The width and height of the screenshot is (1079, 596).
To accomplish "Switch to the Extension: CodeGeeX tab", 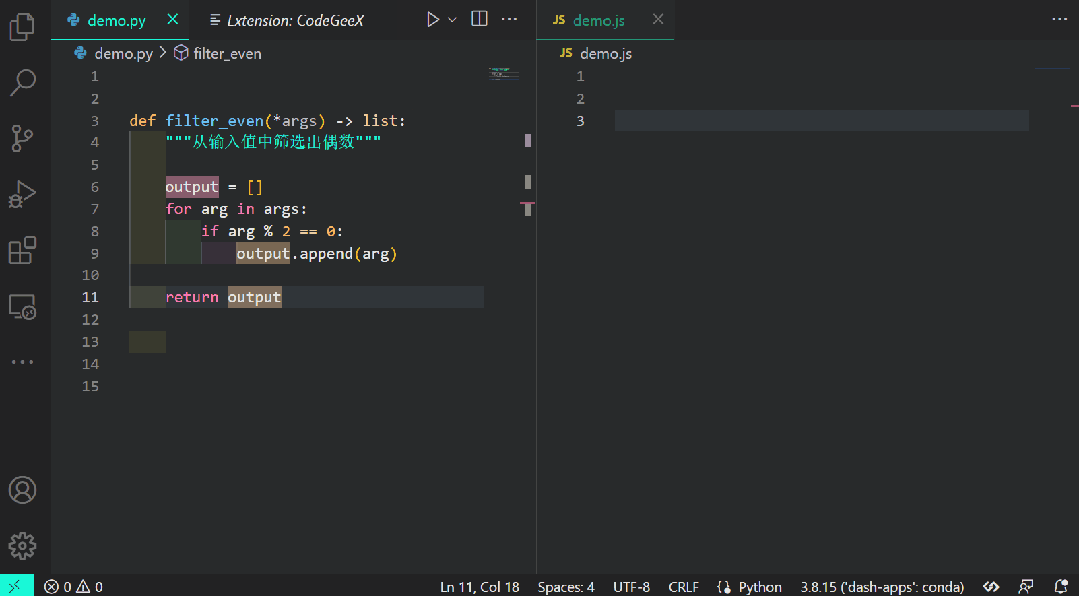I will pyautogui.click(x=295, y=21).
